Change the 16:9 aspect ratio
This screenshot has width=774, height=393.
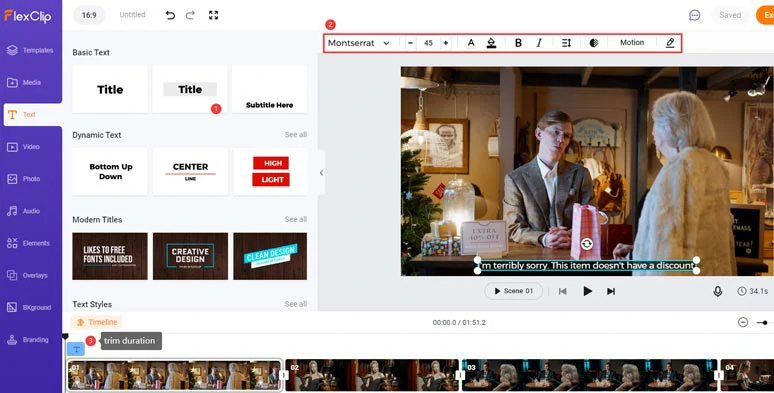[89, 15]
